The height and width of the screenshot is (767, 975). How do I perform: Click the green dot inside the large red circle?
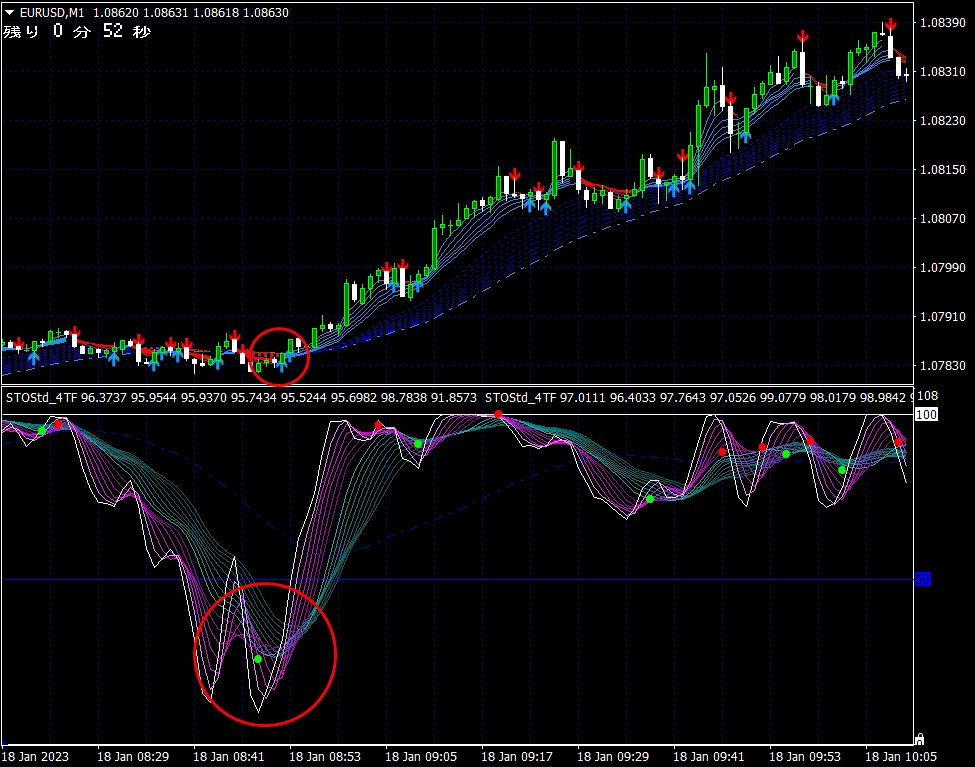point(258,659)
